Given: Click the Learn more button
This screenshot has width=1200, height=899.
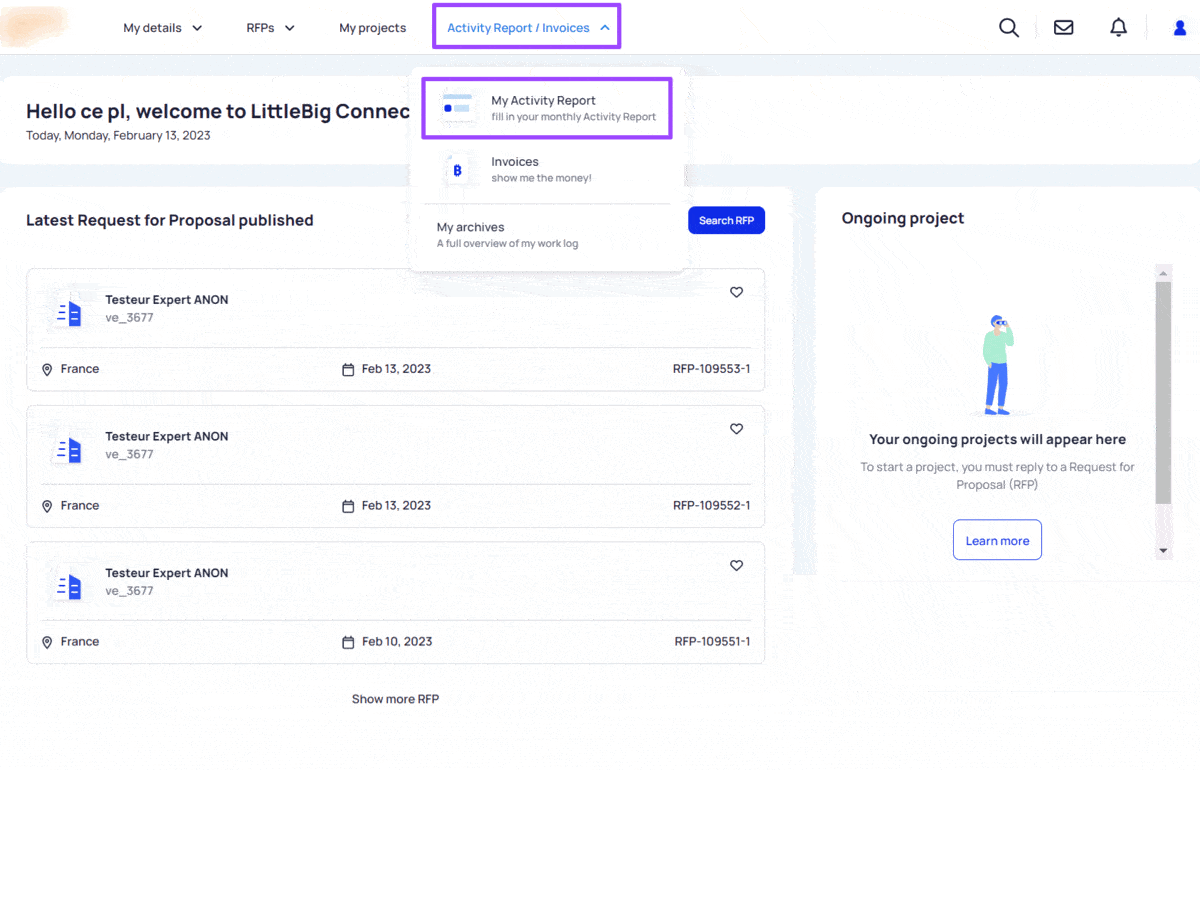Looking at the screenshot, I should 997,540.
